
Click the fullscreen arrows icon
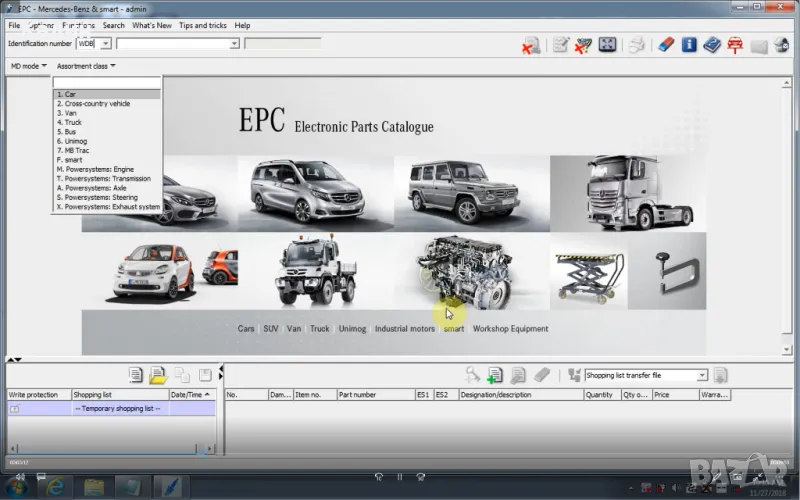(606, 45)
